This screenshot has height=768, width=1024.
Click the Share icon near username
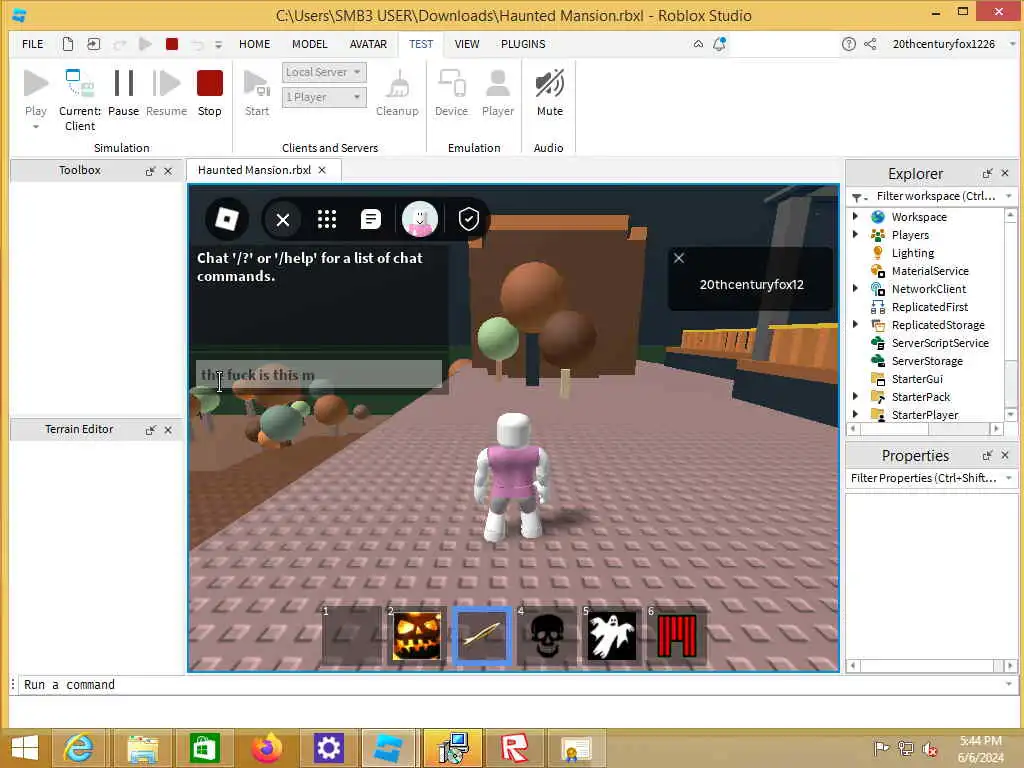click(870, 44)
